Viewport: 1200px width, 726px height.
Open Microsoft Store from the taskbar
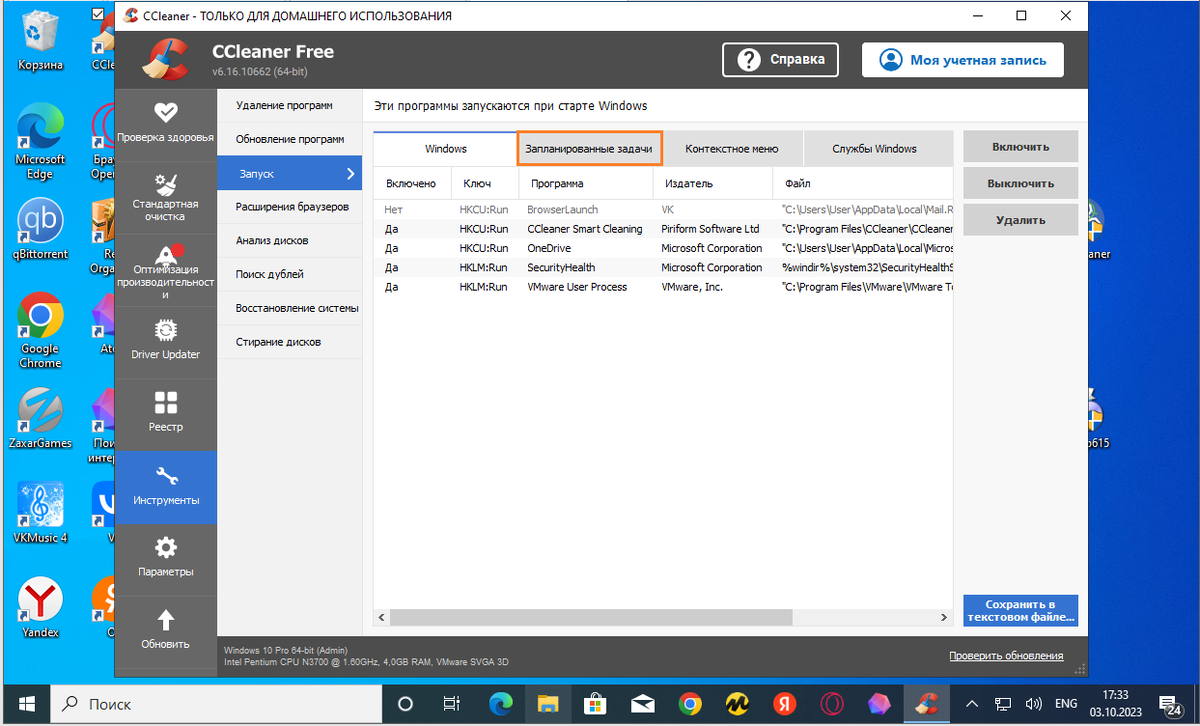[594, 704]
